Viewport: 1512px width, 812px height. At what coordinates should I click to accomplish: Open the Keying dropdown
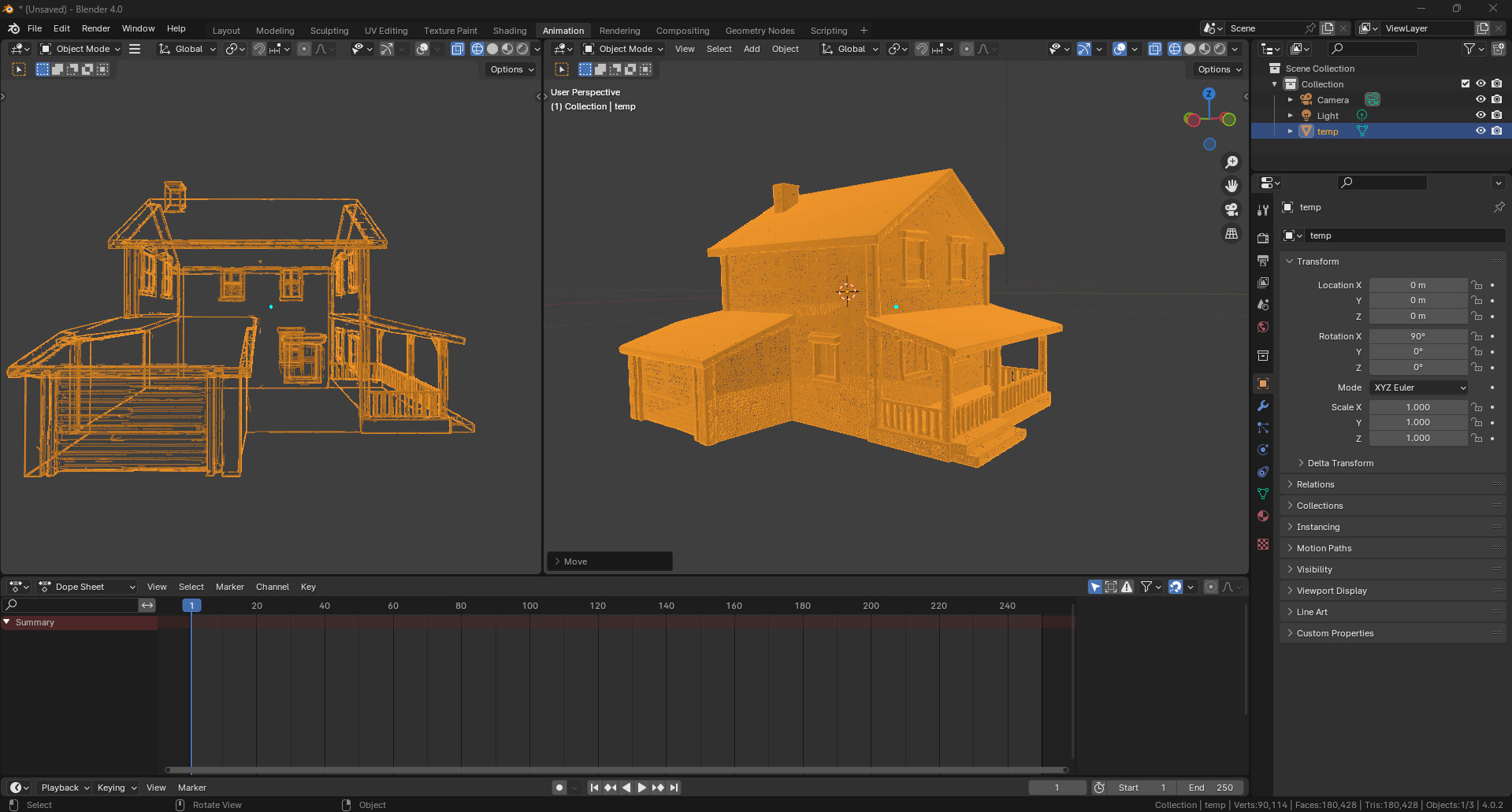(x=117, y=788)
